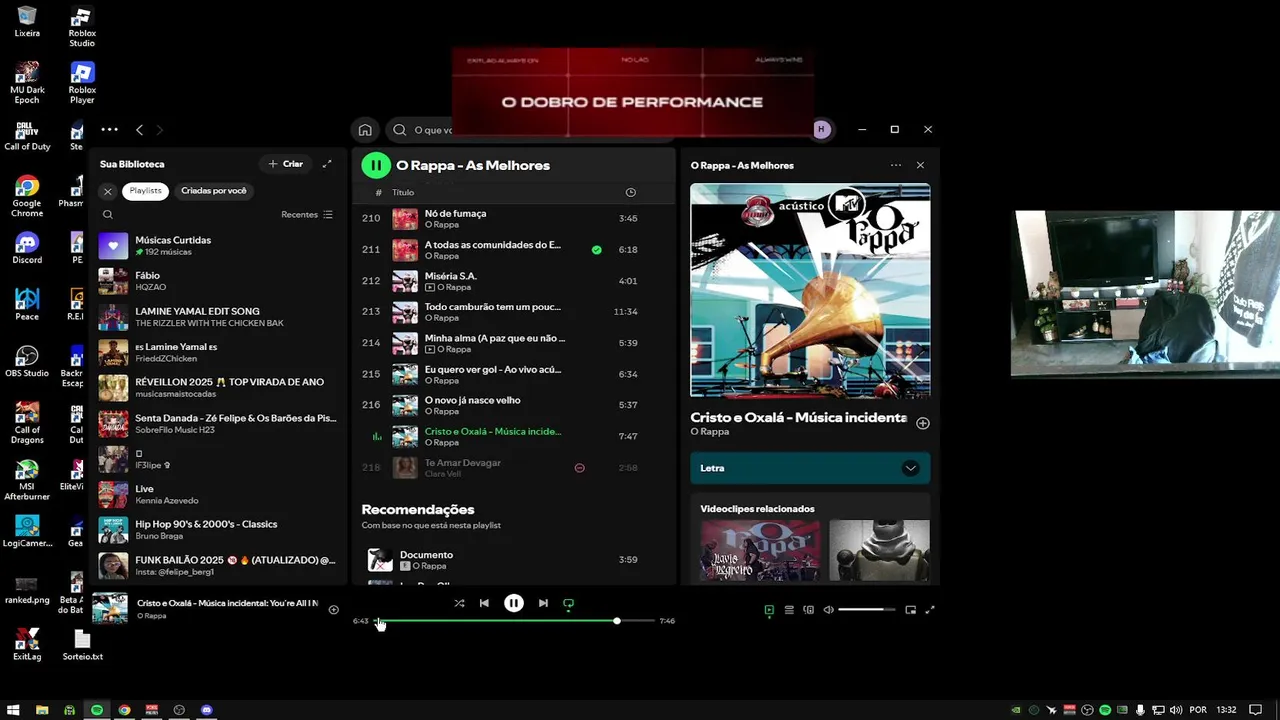The image size is (1280, 720).
Task: Open Hip Hop 90's & 2000's playlist
Action: pyautogui.click(x=218, y=530)
